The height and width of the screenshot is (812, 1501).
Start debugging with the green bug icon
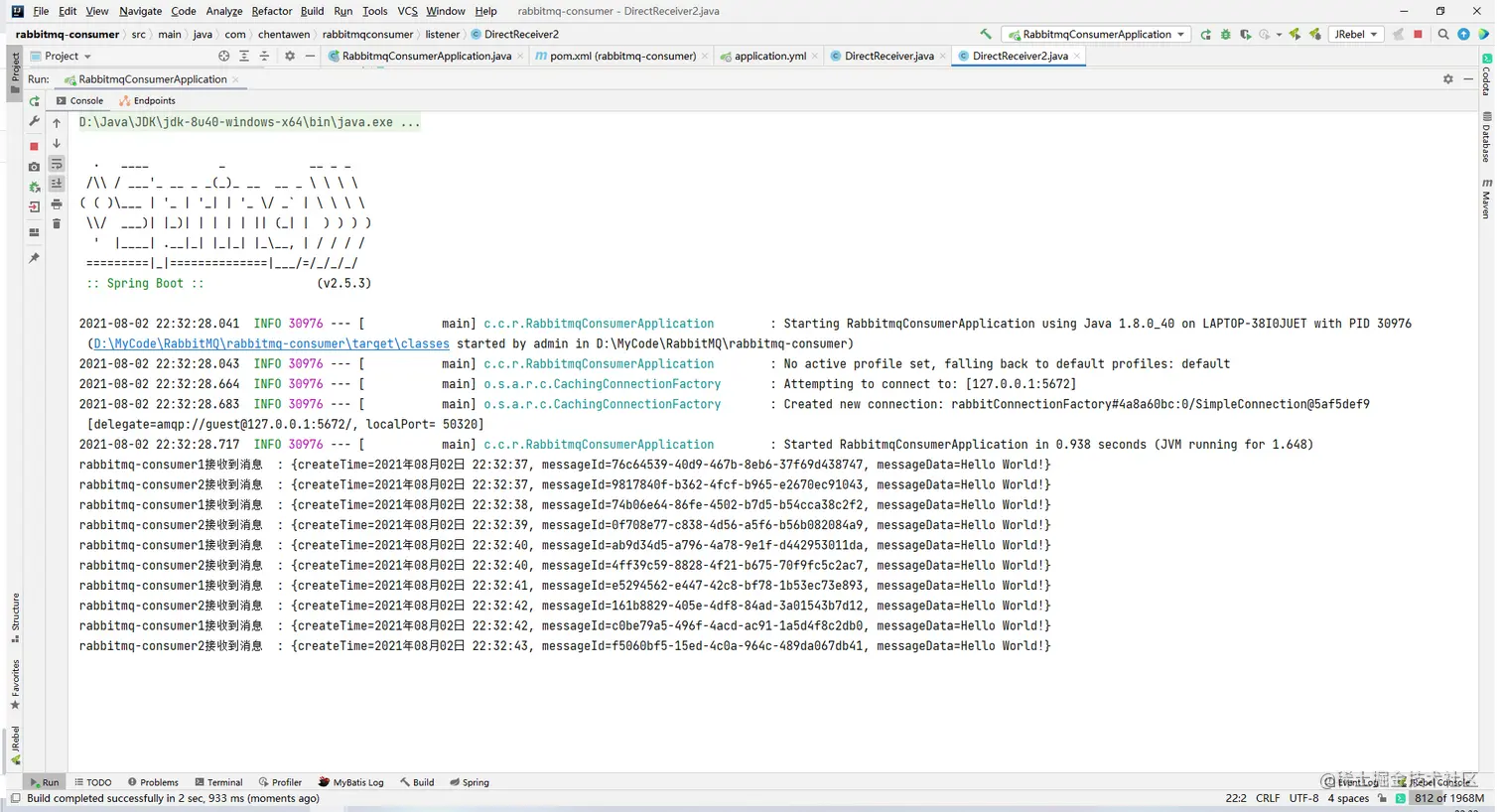click(1225, 34)
